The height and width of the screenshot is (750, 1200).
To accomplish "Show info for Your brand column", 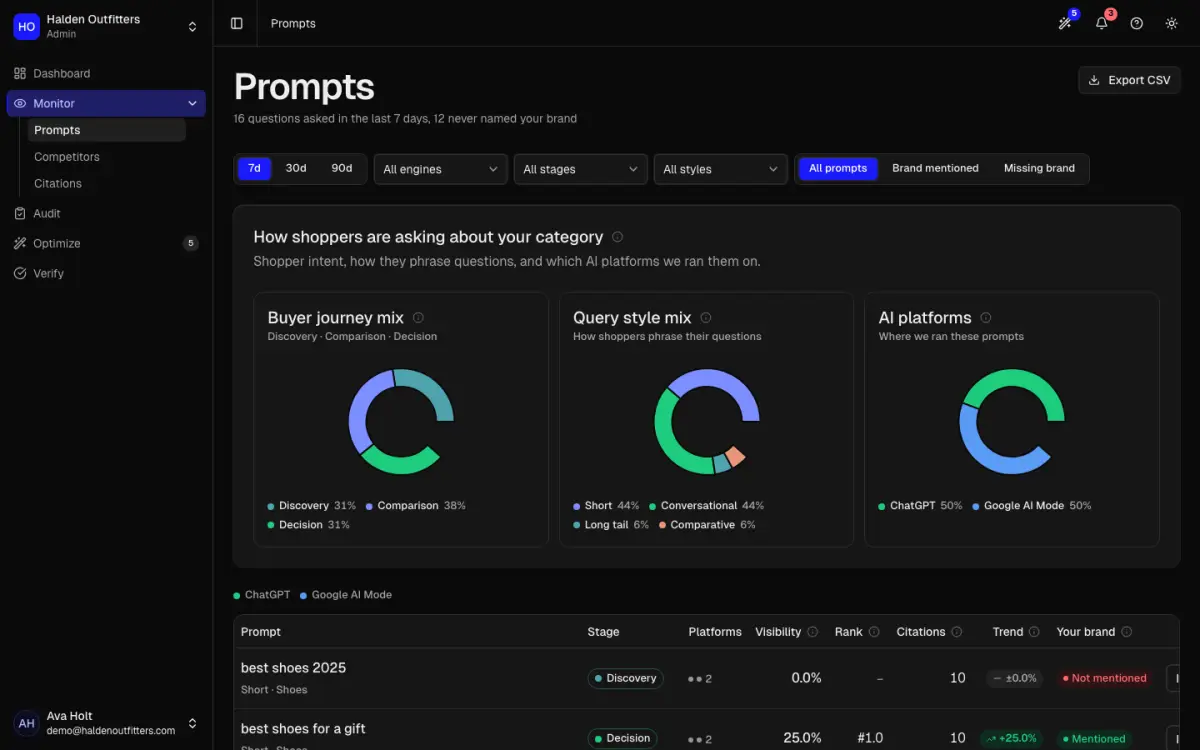I will coord(1127,632).
